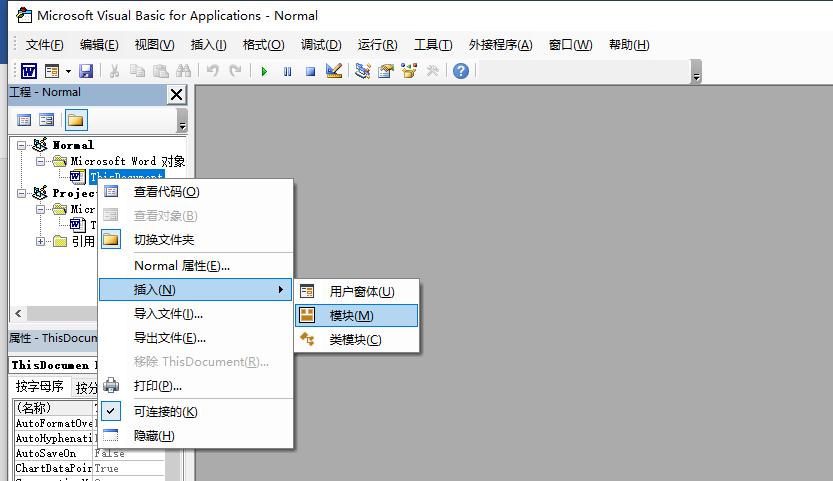This screenshot has width=833, height=481.
Task: Choose 查看代码(O) in context menu
Action: 196,192
